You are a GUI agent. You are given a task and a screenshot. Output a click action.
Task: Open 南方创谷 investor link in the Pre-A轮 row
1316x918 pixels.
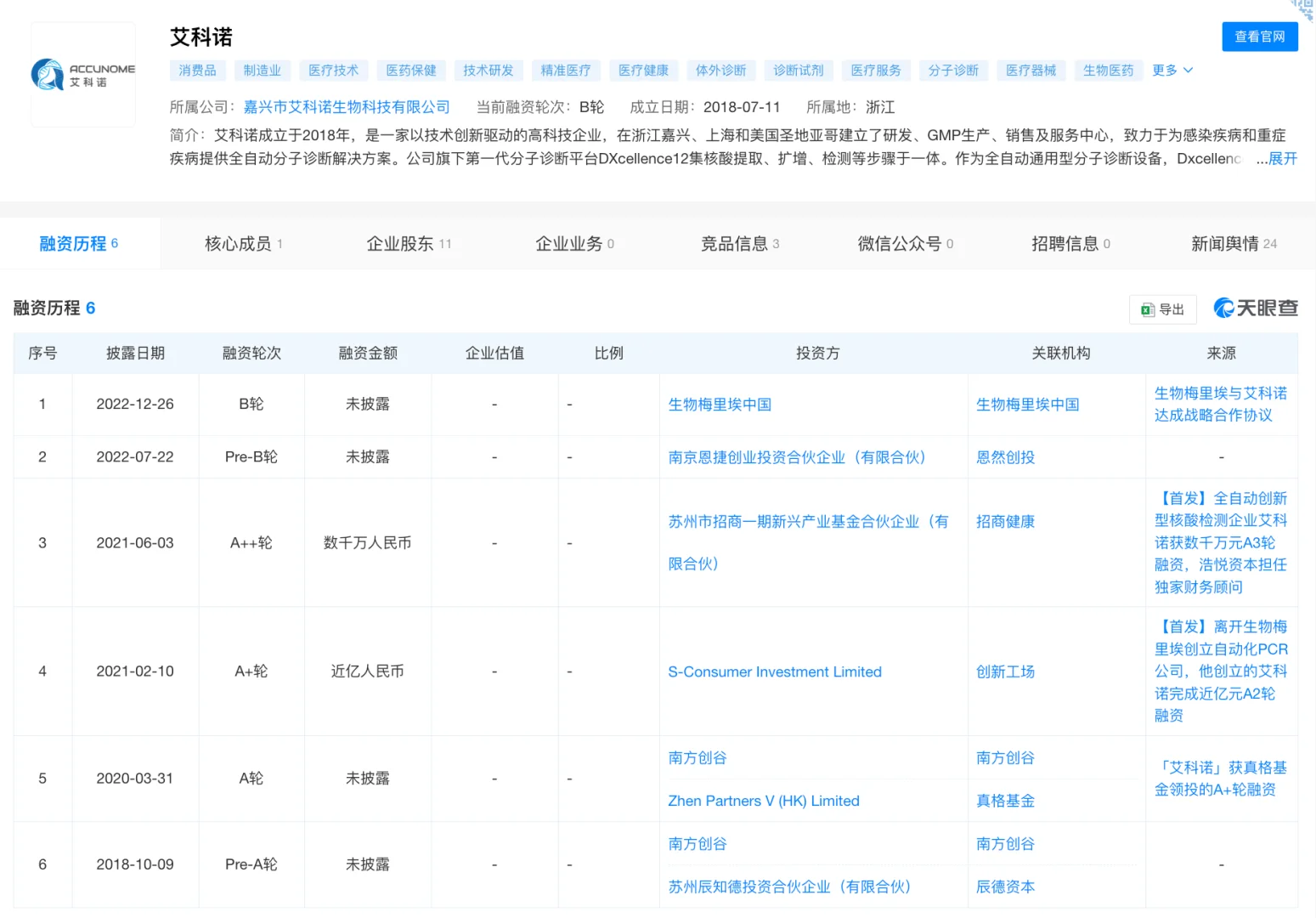(x=698, y=844)
